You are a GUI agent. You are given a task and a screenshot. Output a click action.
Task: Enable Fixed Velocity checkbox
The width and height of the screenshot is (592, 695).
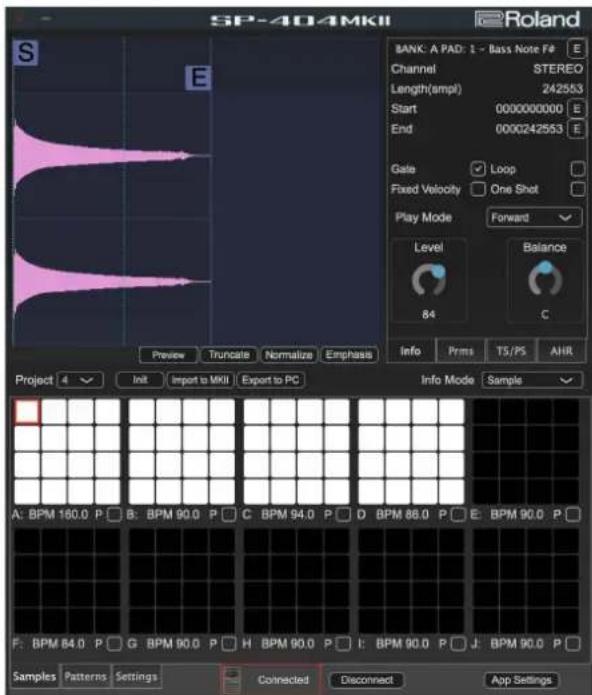(x=478, y=189)
